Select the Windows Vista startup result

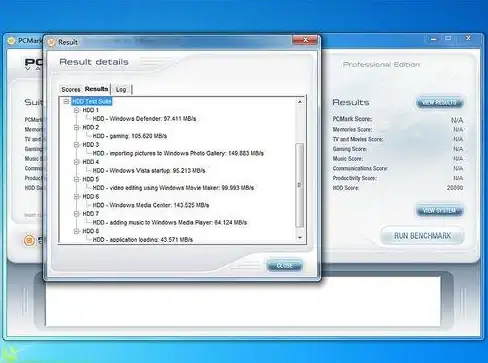click(149, 171)
